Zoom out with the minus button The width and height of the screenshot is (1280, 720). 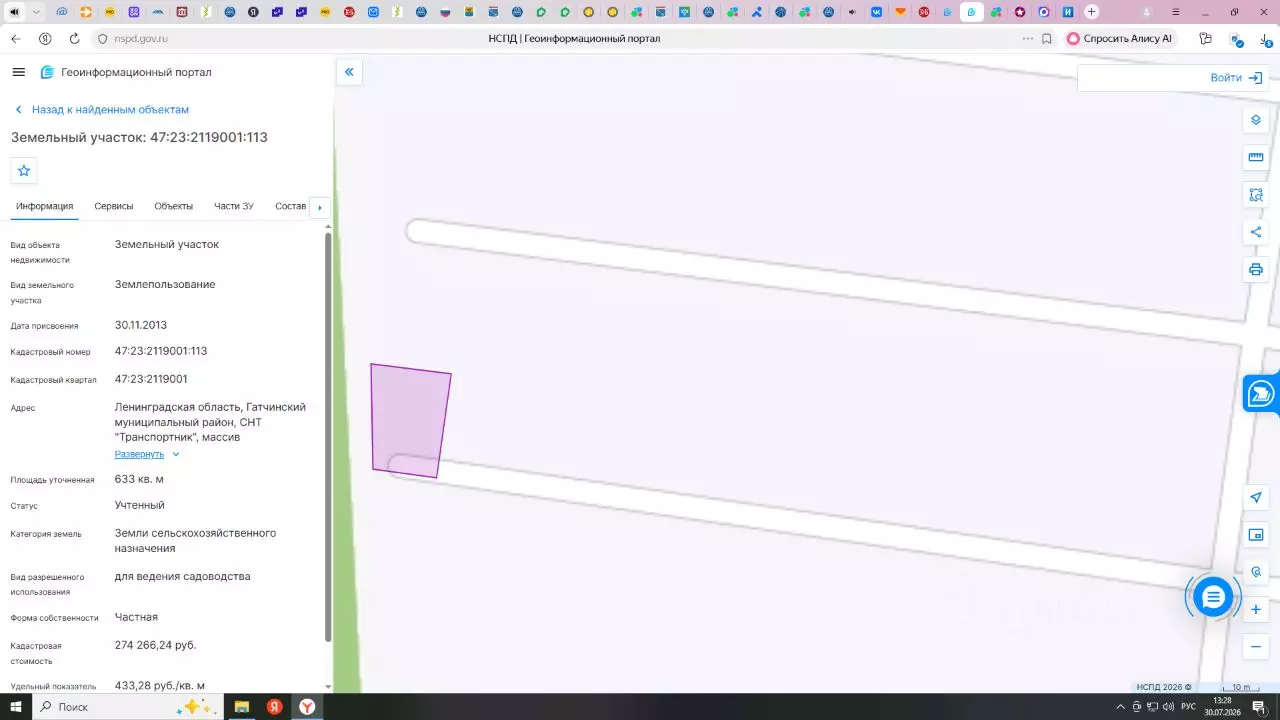click(x=1256, y=646)
